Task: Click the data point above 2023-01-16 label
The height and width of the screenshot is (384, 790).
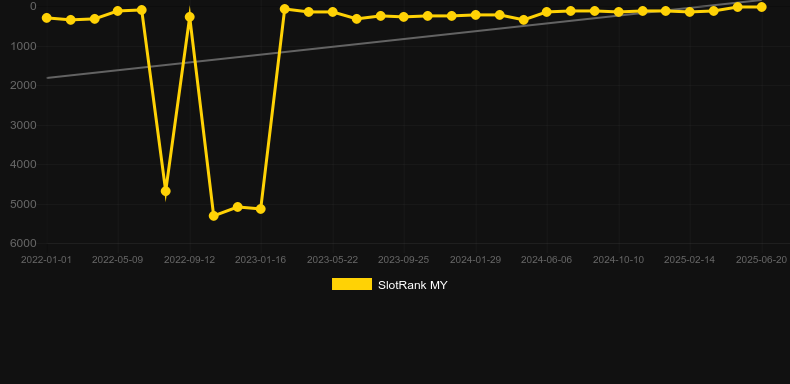Action: pyautogui.click(x=260, y=209)
